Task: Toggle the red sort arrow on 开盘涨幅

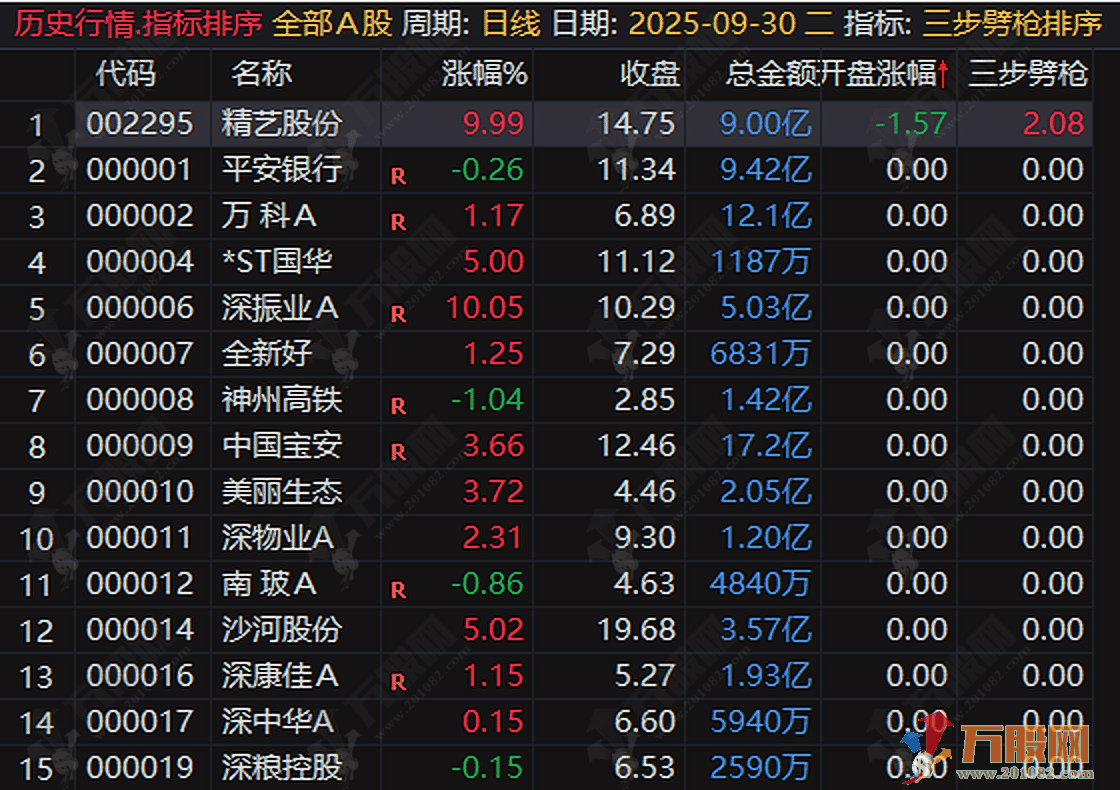Action: [x=943, y=73]
